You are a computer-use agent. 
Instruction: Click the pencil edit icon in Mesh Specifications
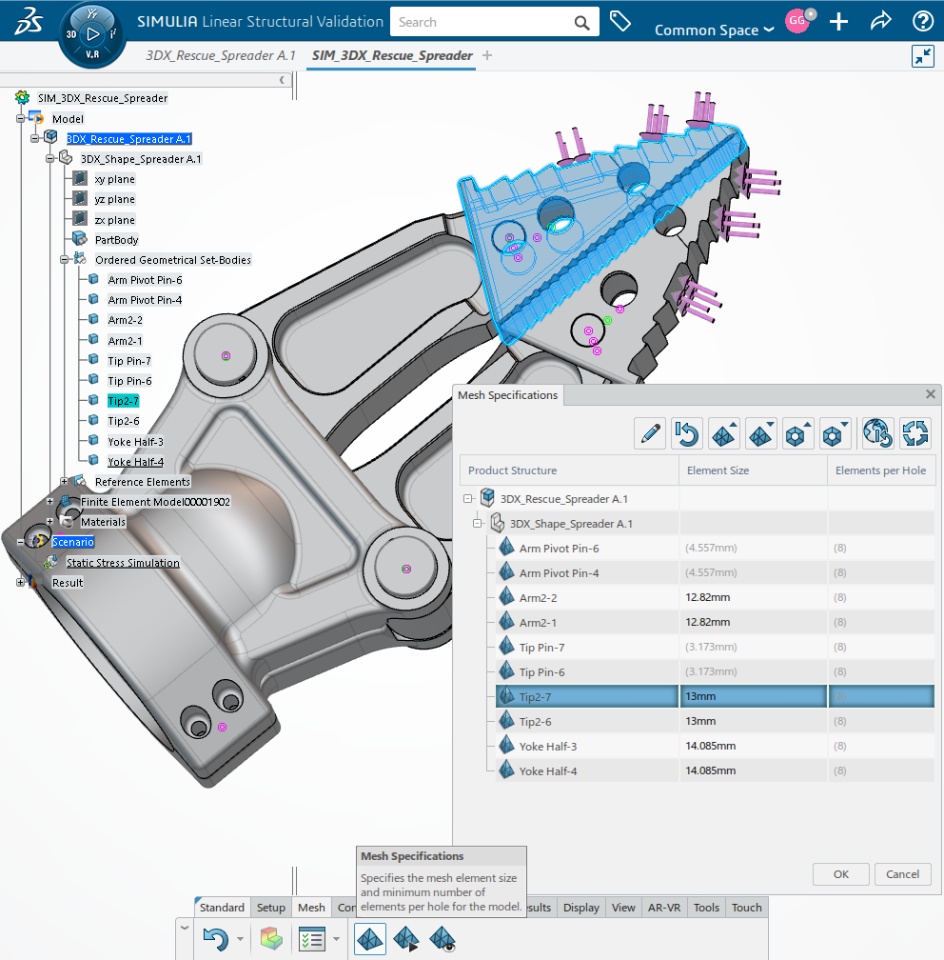pyautogui.click(x=650, y=433)
